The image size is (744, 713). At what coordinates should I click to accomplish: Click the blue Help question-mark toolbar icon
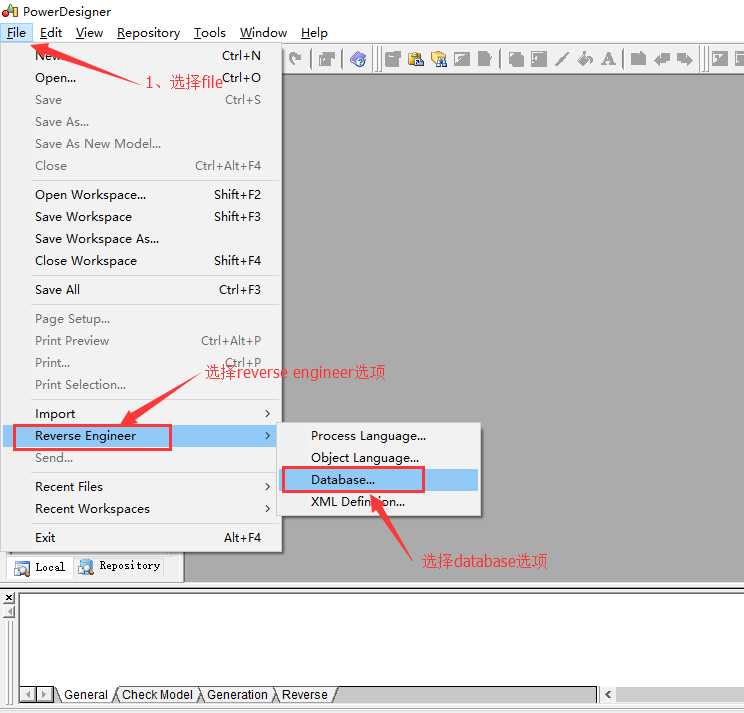coord(358,59)
